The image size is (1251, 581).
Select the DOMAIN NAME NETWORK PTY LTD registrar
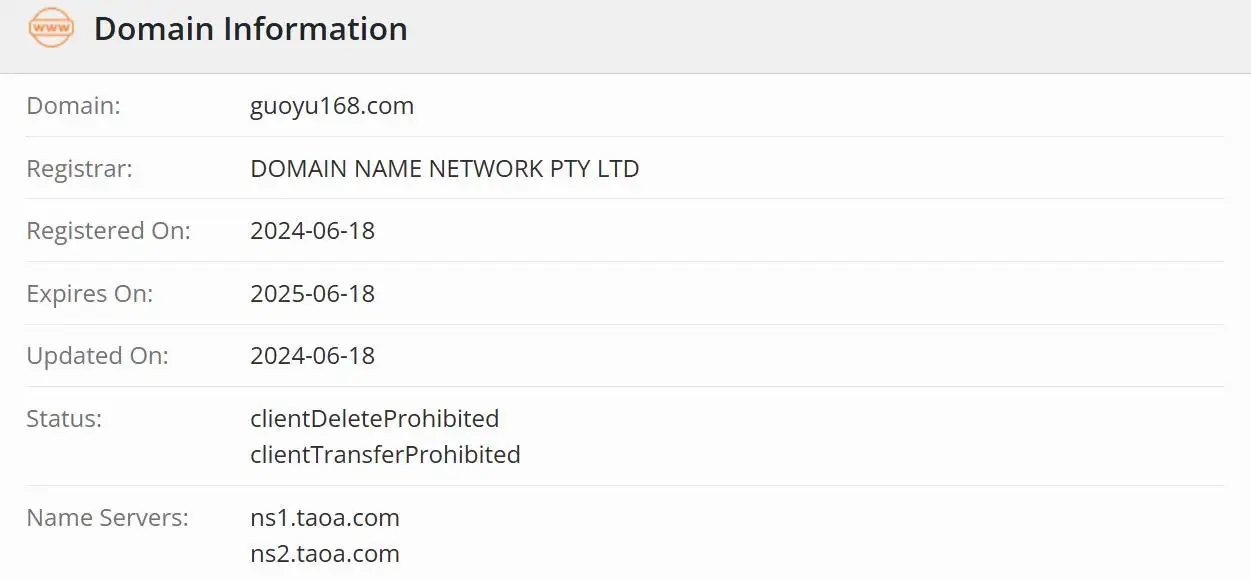pos(445,169)
